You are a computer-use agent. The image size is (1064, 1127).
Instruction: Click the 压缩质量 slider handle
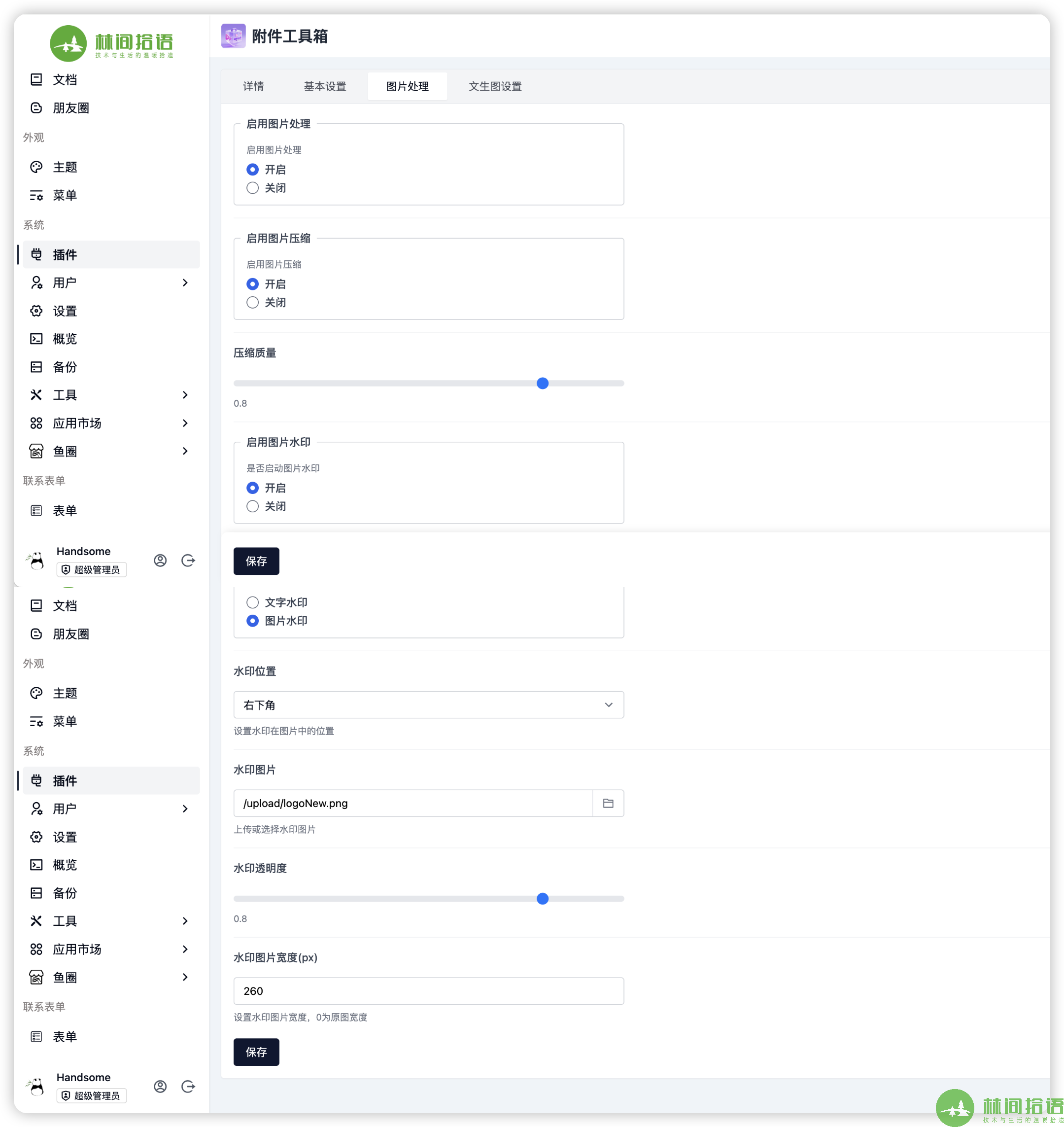click(x=542, y=384)
